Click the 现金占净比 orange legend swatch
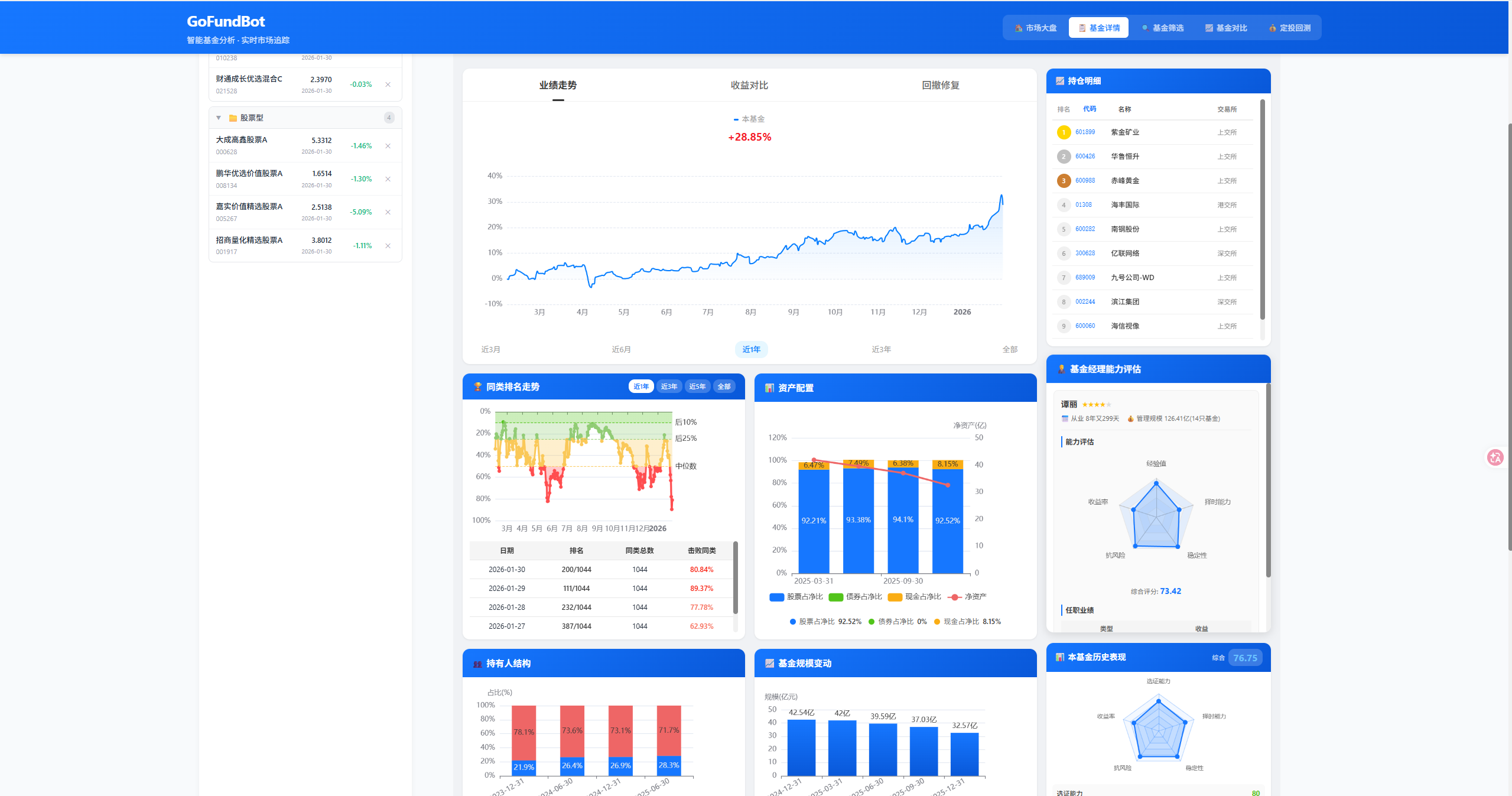The width and height of the screenshot is (1512, 796). coord(895,597)
